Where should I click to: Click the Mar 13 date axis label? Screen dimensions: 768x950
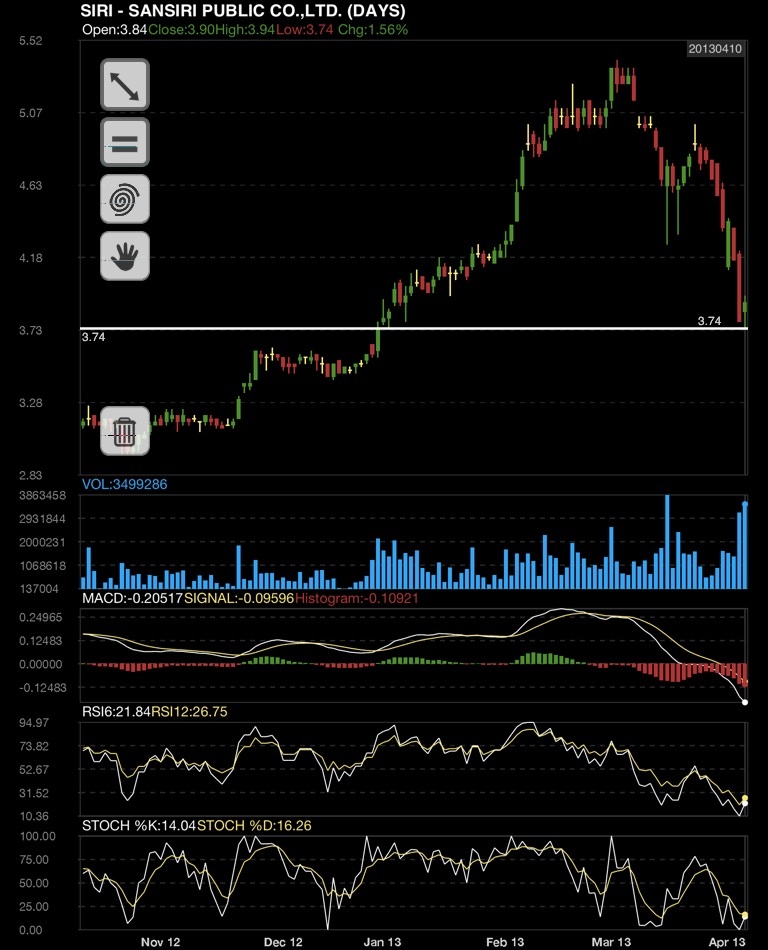point(611,942)
